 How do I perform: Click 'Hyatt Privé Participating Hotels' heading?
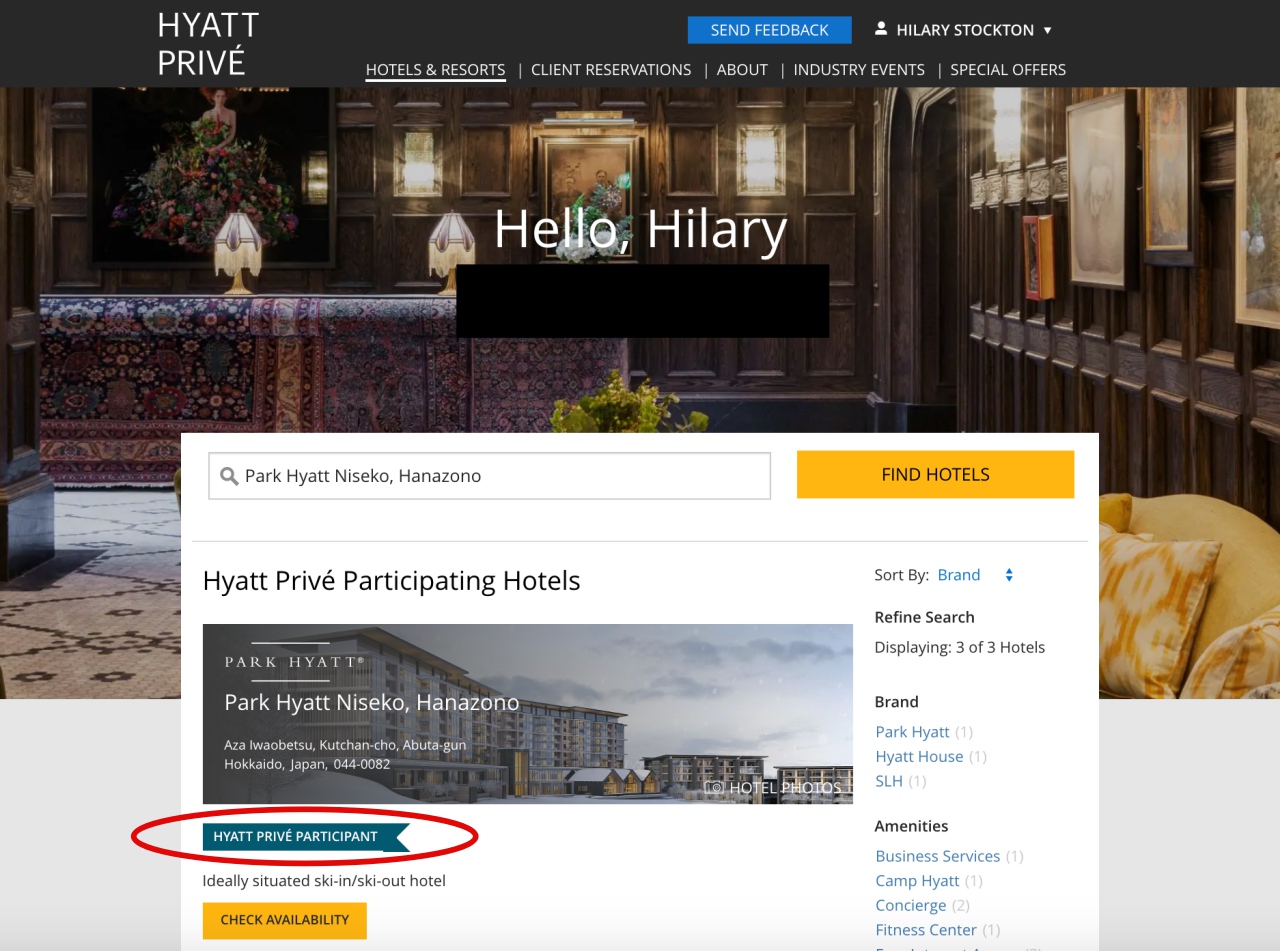(x=391, y=581)
